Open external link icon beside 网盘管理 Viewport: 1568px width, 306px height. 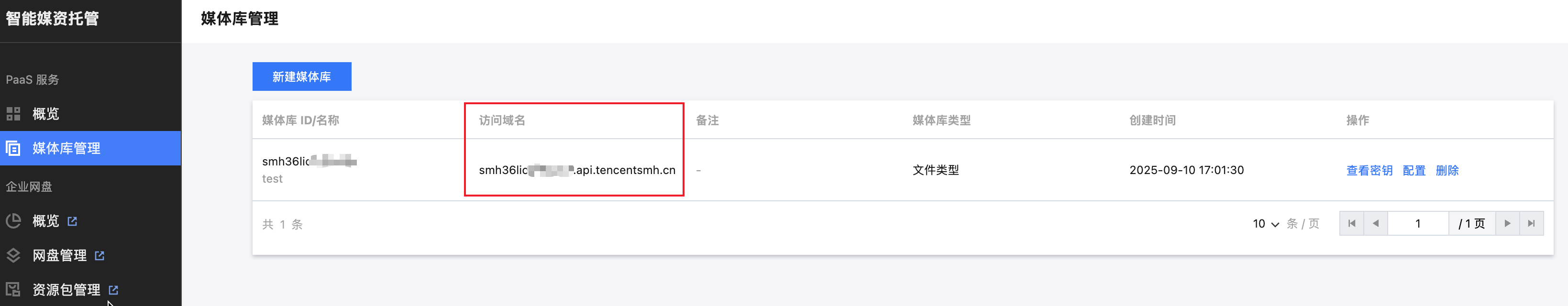pyautogui.click(x=100, y=255)
